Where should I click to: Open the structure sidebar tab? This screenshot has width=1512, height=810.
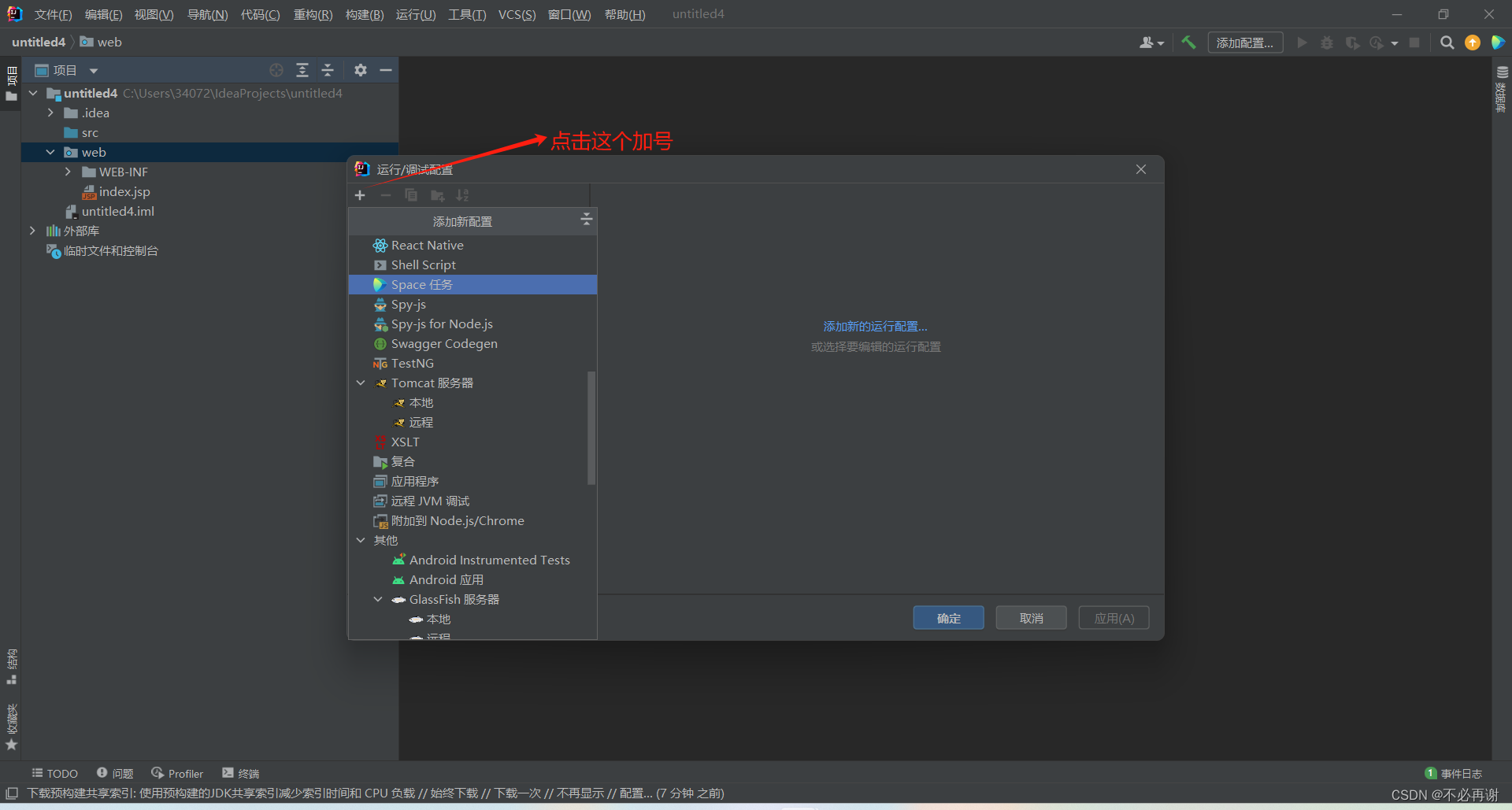12,666
